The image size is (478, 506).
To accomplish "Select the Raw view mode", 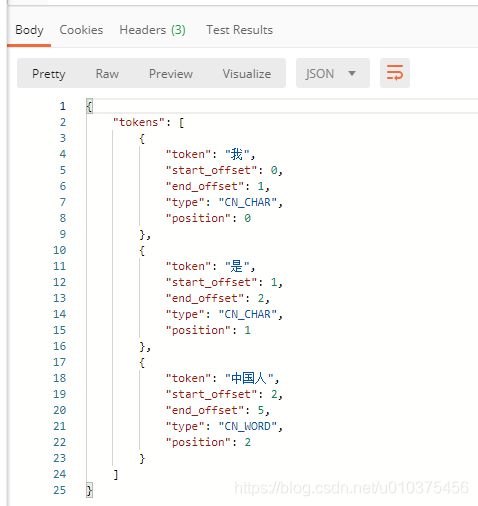I will [107, 74].
